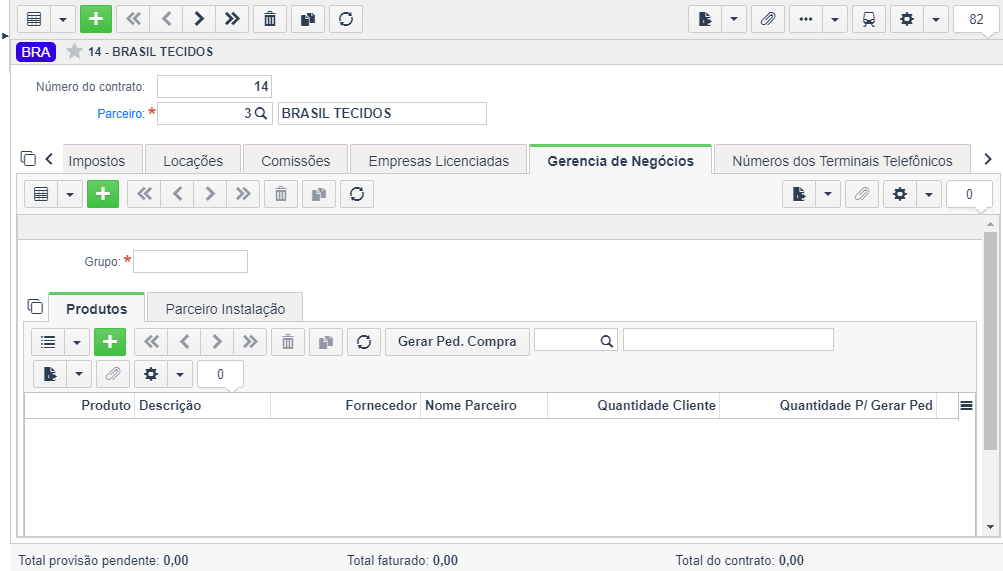The image size is (1003, 571).
Task: Sort by Descrição column header
Action: [x=202, y=405]
